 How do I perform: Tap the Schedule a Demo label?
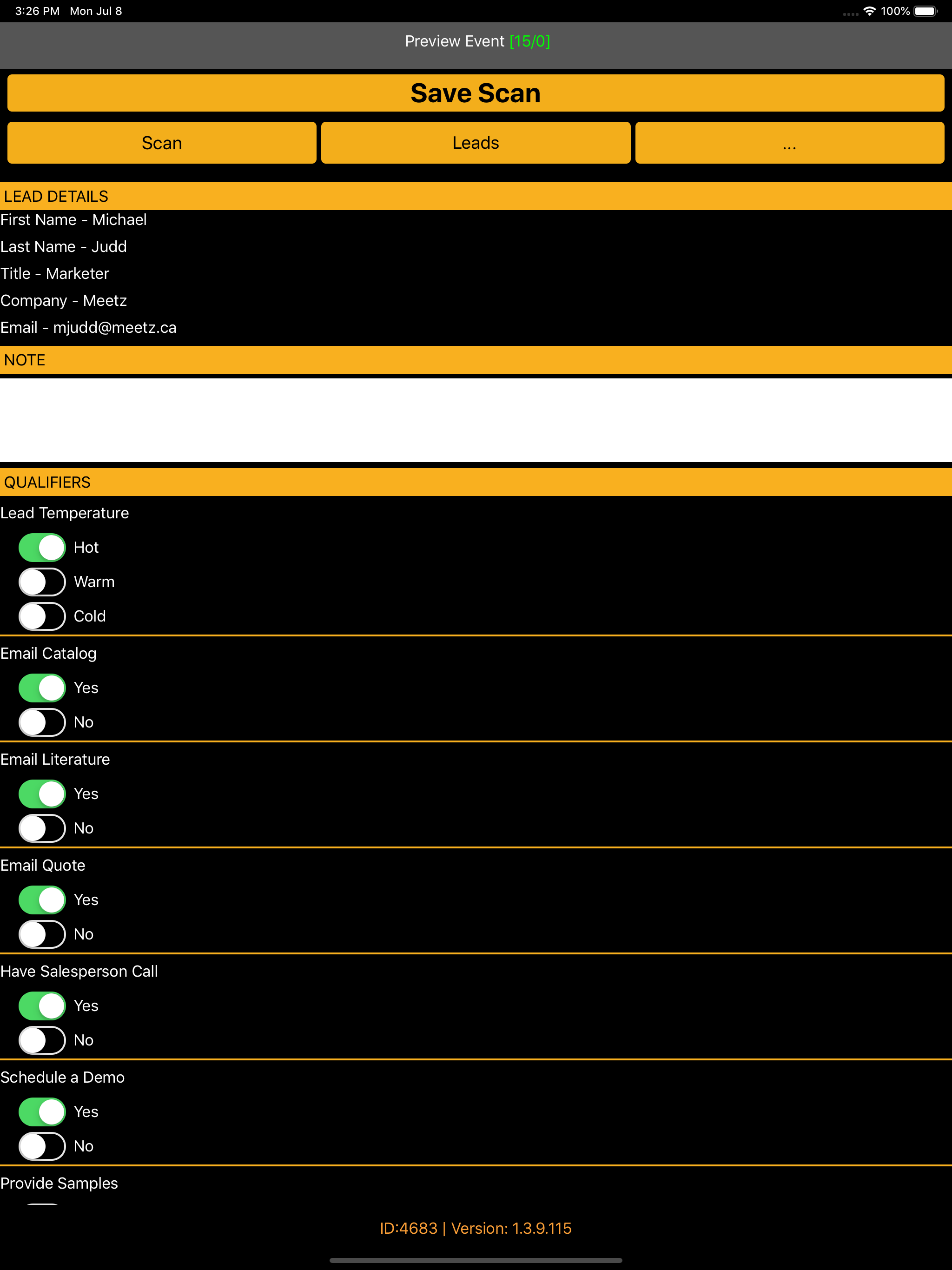tap(63, 1078)
